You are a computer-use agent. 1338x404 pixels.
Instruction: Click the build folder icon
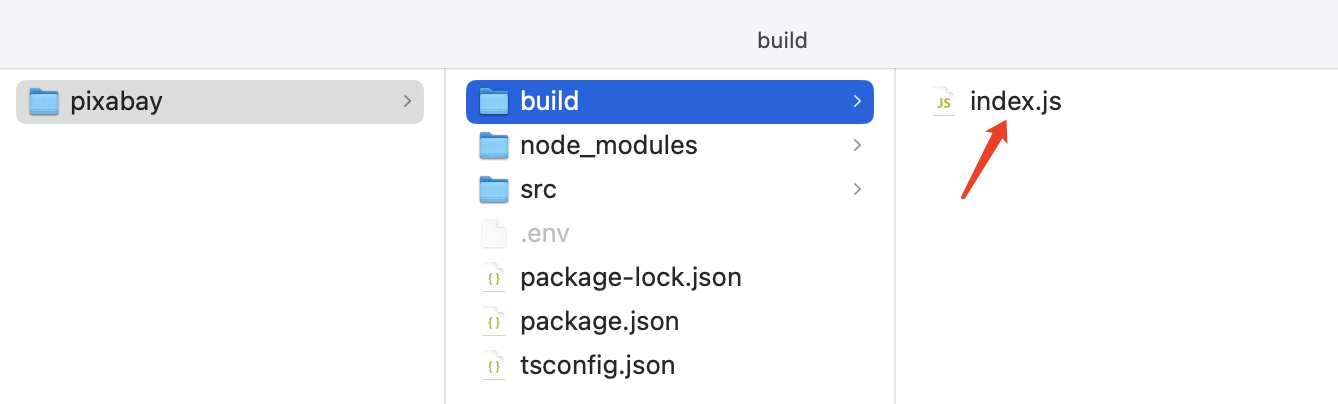click(494, 101)
